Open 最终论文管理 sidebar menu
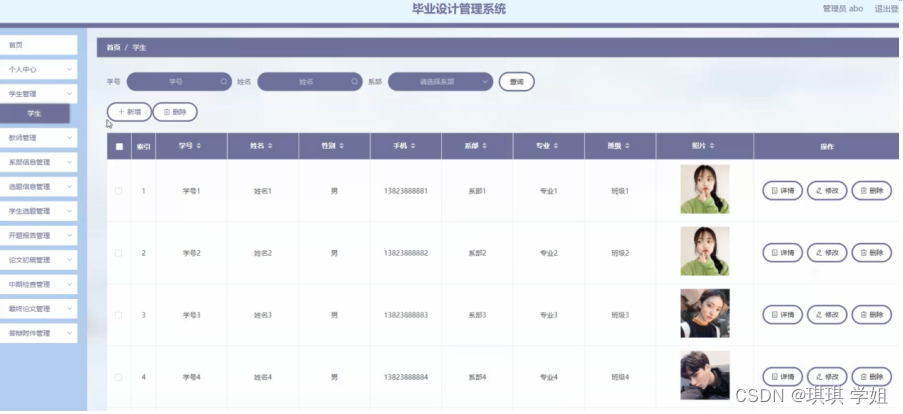903x414 pixels. [x=38, y=309]
